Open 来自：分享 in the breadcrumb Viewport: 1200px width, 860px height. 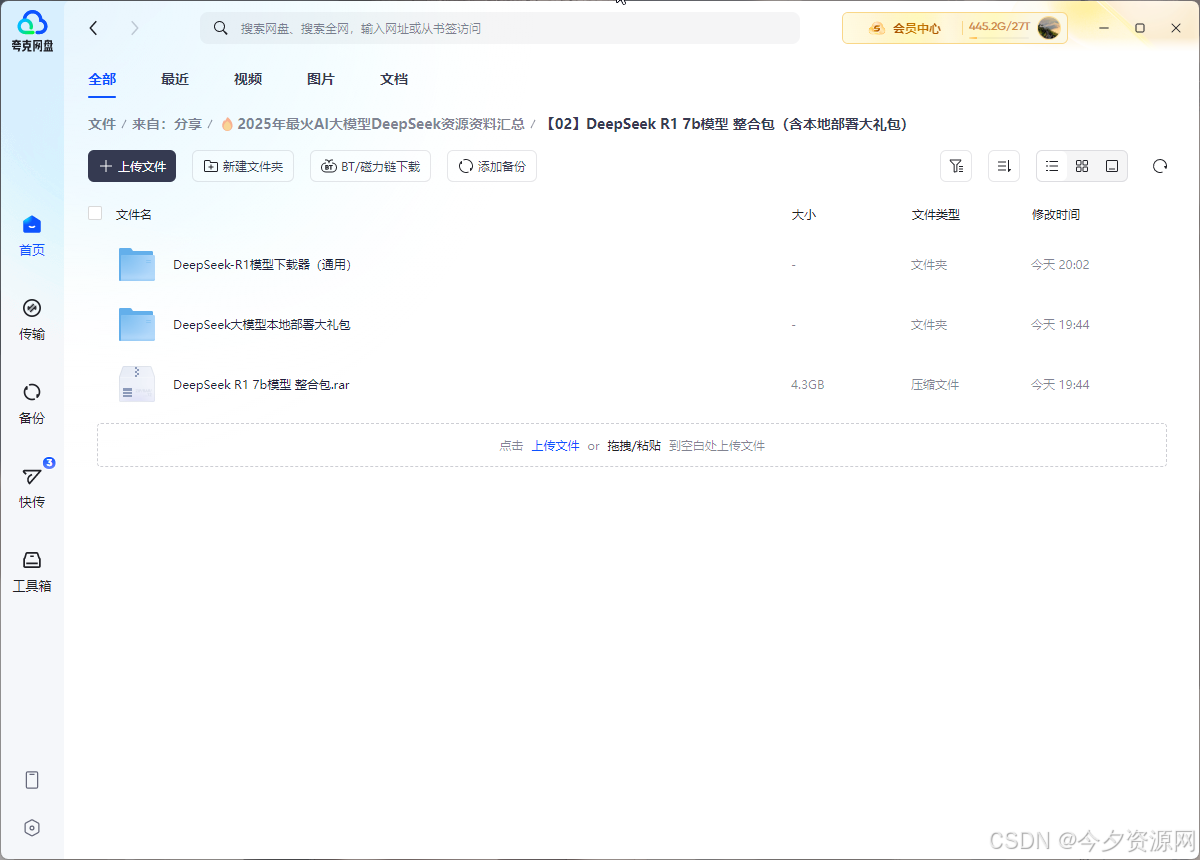click(167, 124)
